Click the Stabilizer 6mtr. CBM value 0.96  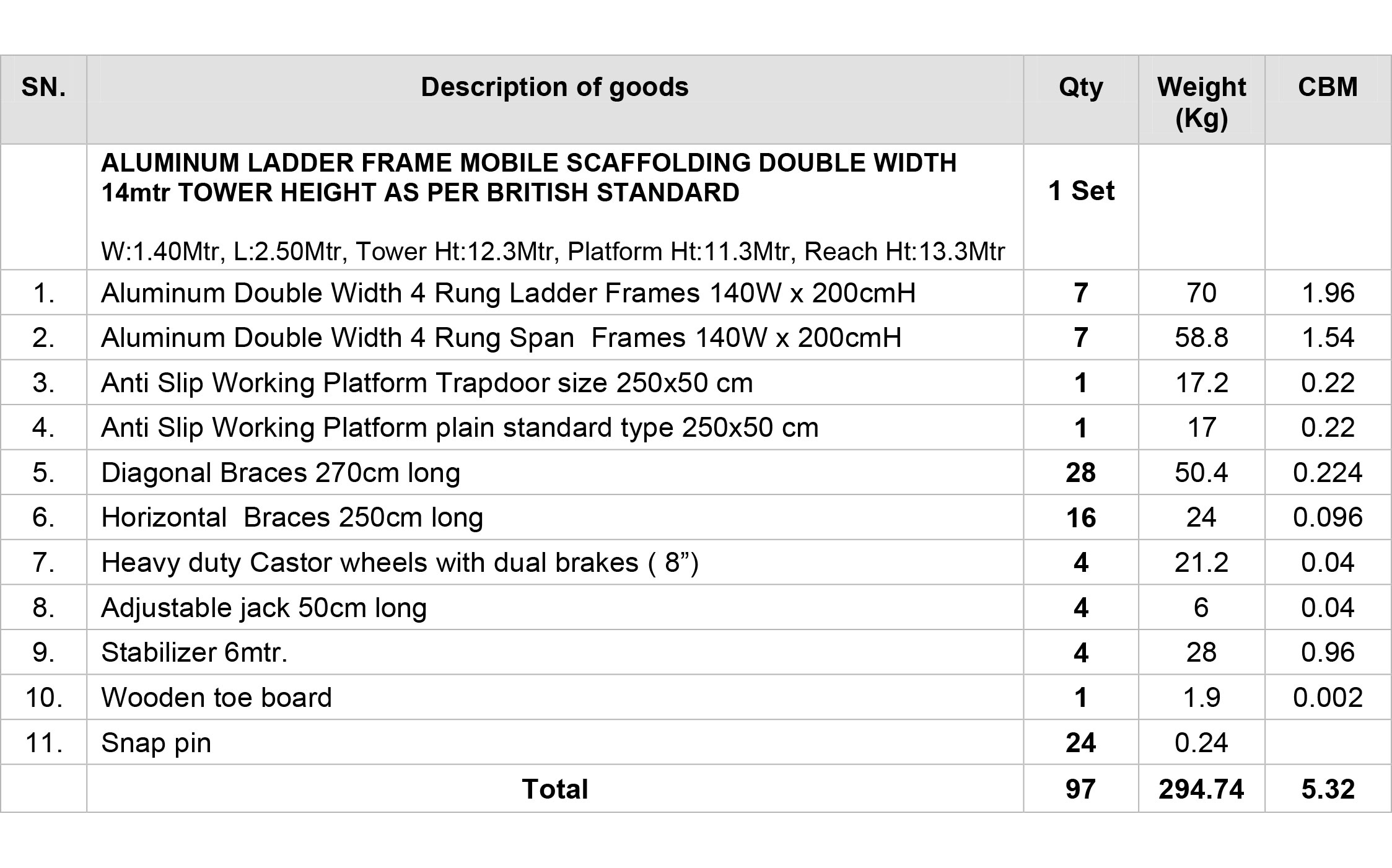pos(1328,652)
